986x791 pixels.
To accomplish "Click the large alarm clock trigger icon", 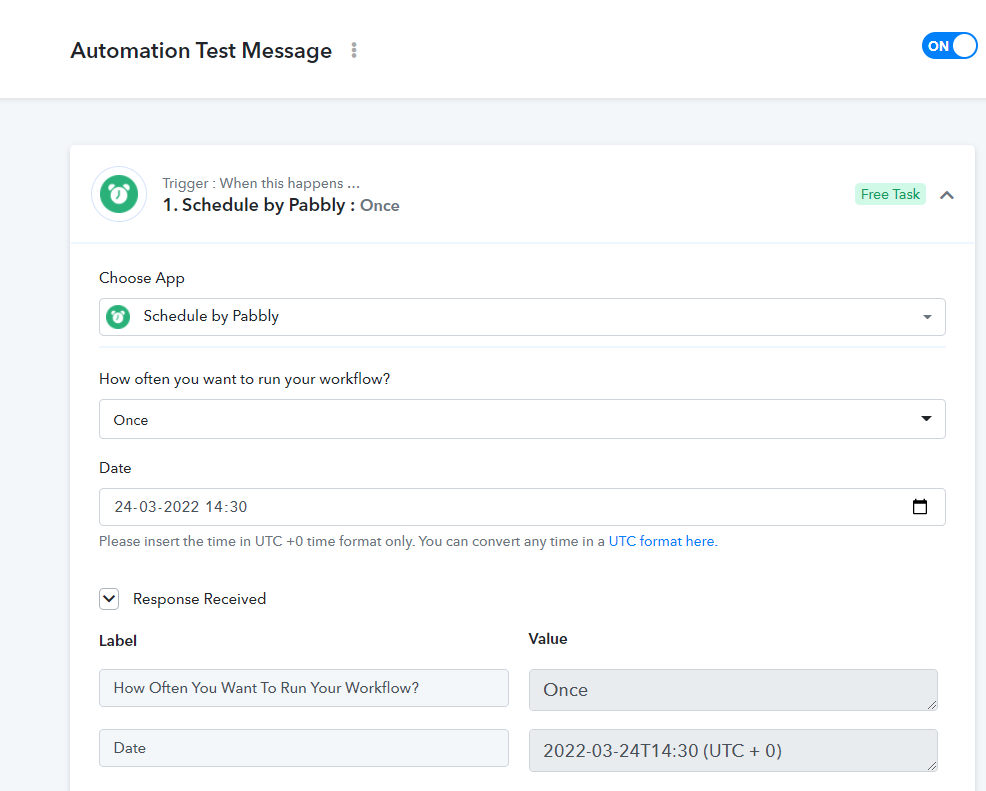I will point(119,194).
